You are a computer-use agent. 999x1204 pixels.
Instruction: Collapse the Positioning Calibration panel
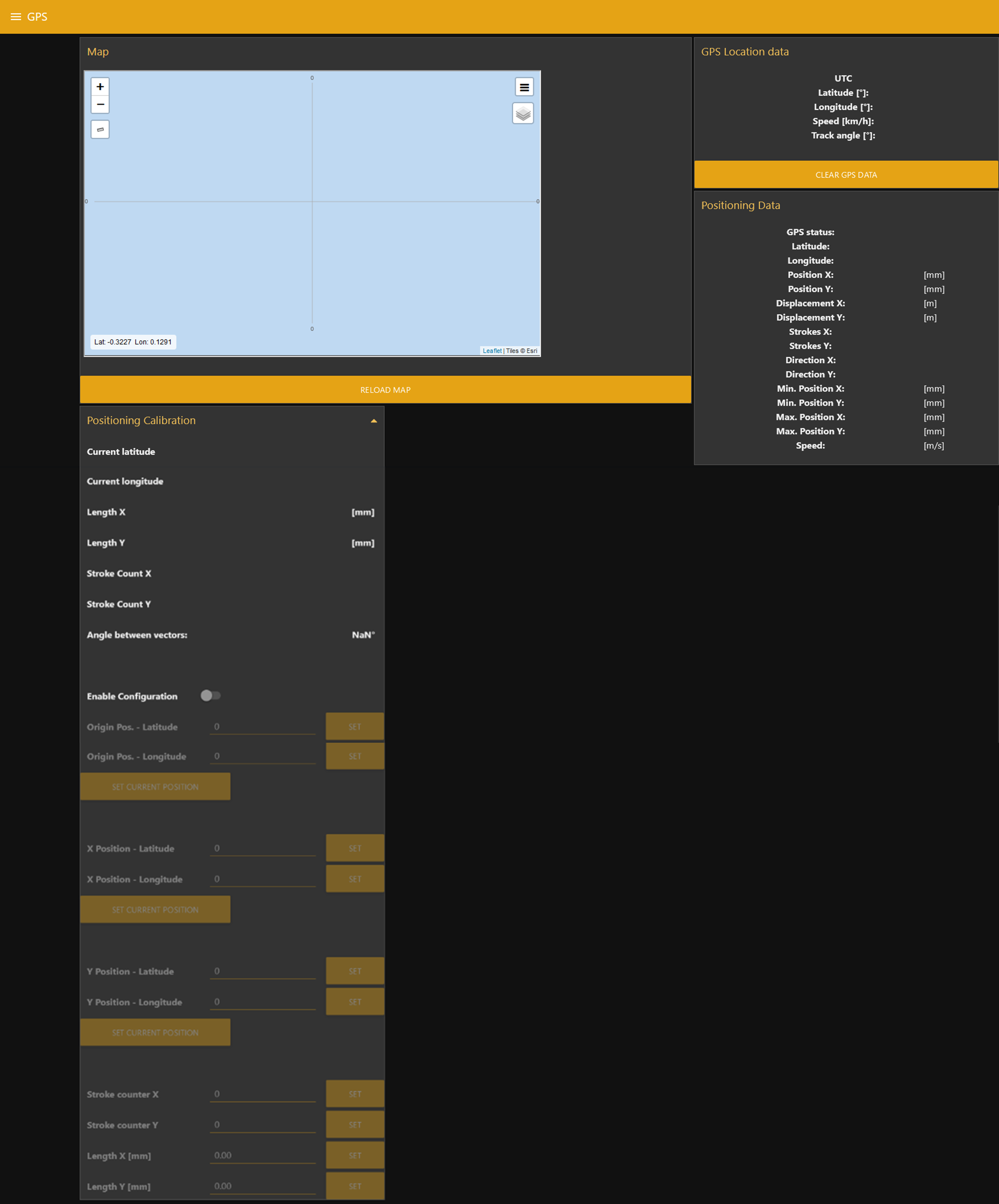[374, 421]
